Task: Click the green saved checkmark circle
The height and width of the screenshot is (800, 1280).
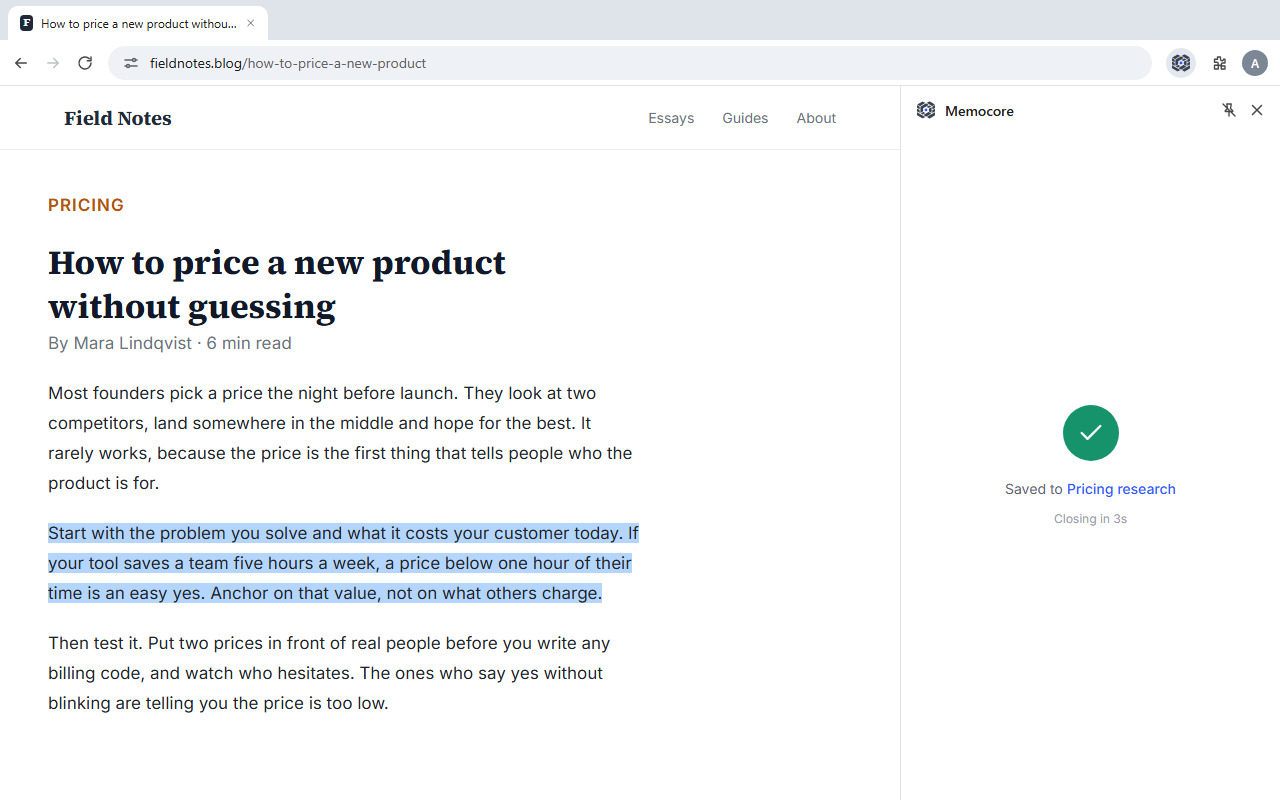Action: (1091, 433)
